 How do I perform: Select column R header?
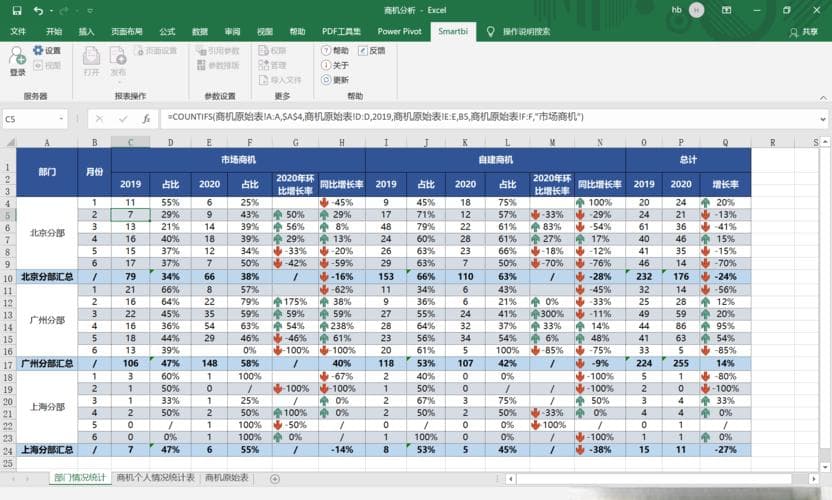[x=773, y=142]
